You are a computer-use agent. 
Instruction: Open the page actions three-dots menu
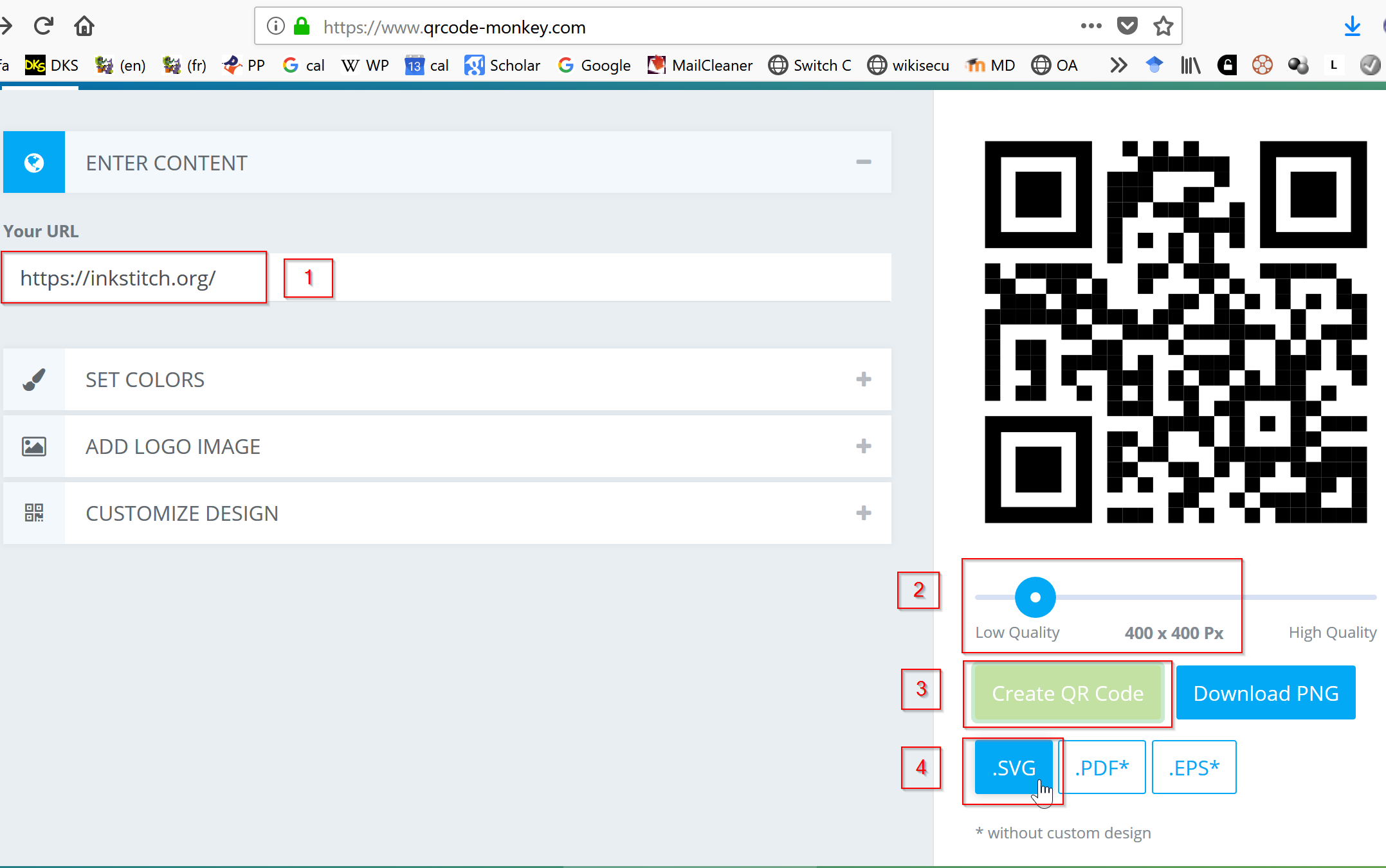1091,26
